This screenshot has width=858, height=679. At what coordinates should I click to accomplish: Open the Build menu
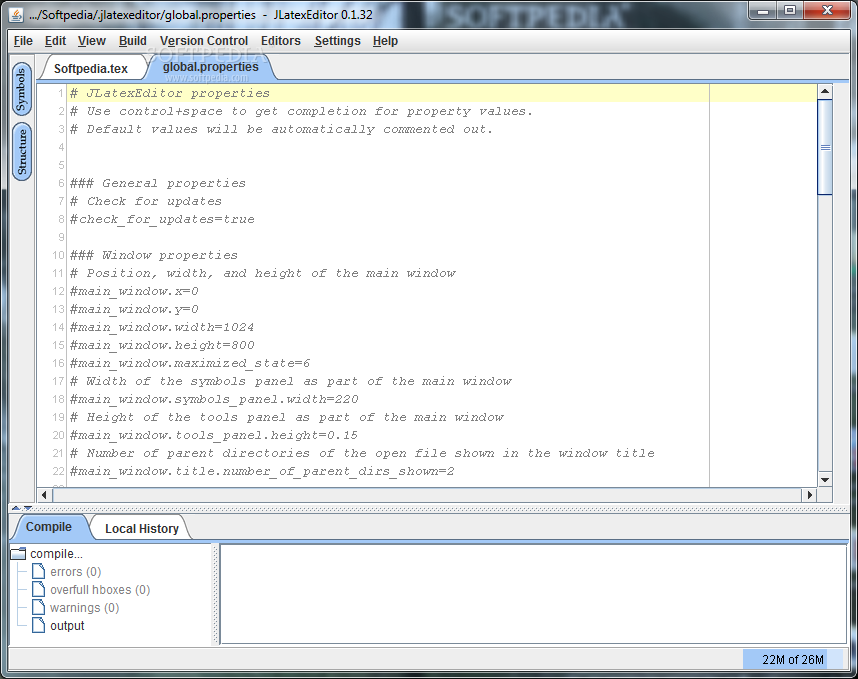(x=132, y=41)
